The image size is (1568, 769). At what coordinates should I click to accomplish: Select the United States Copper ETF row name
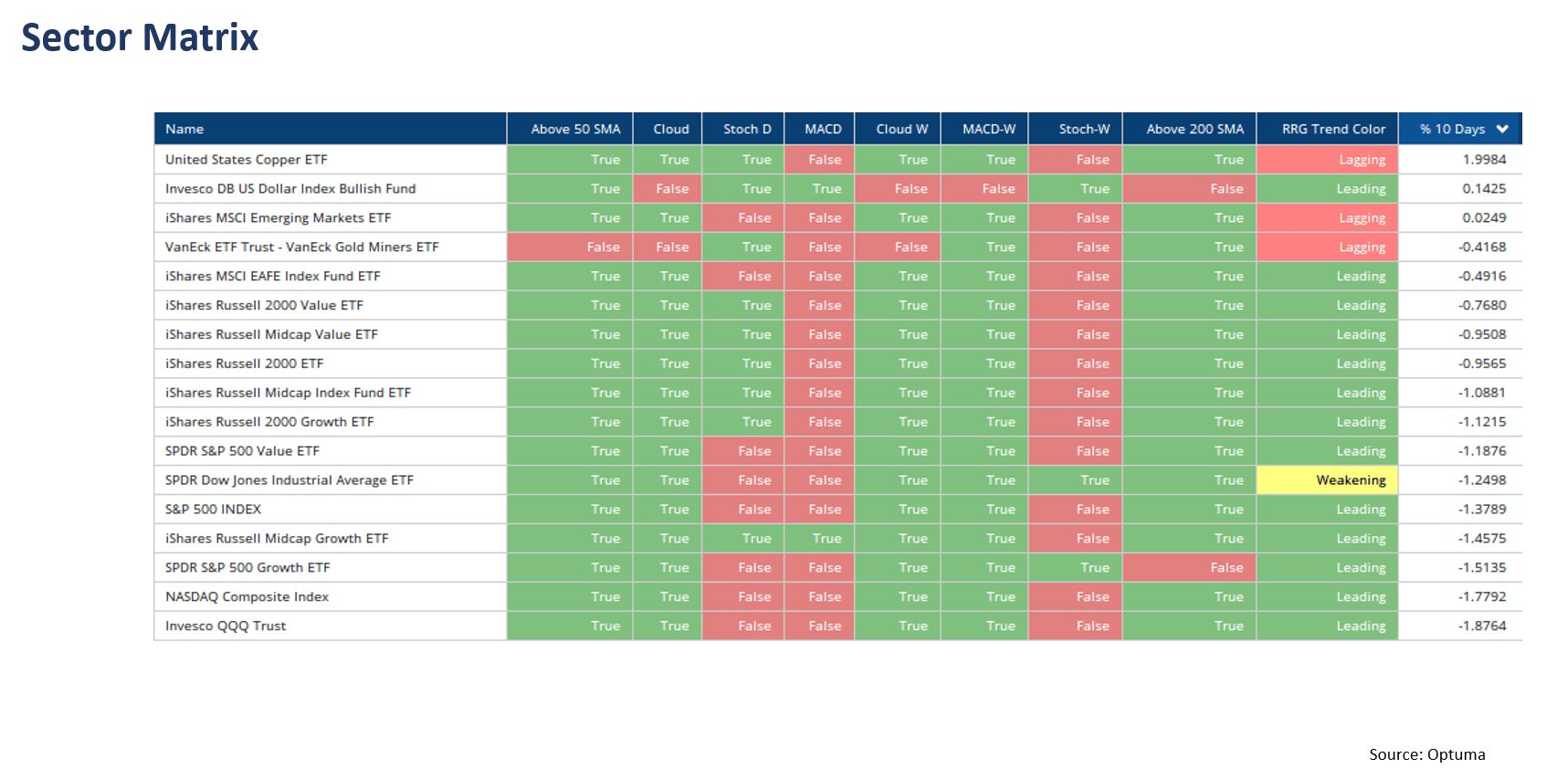(x=247, y=159)
